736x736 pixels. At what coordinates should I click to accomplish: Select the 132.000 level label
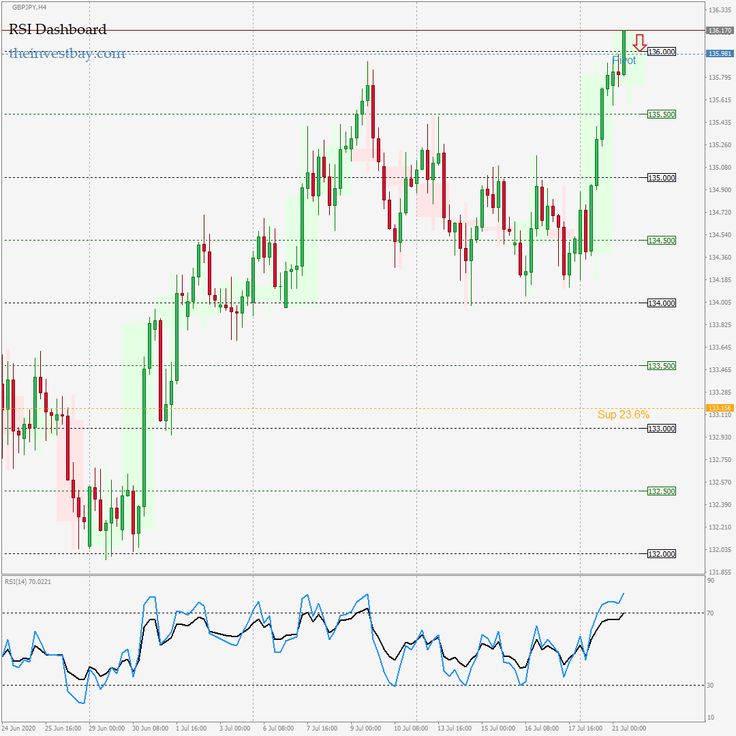[661, 554]
